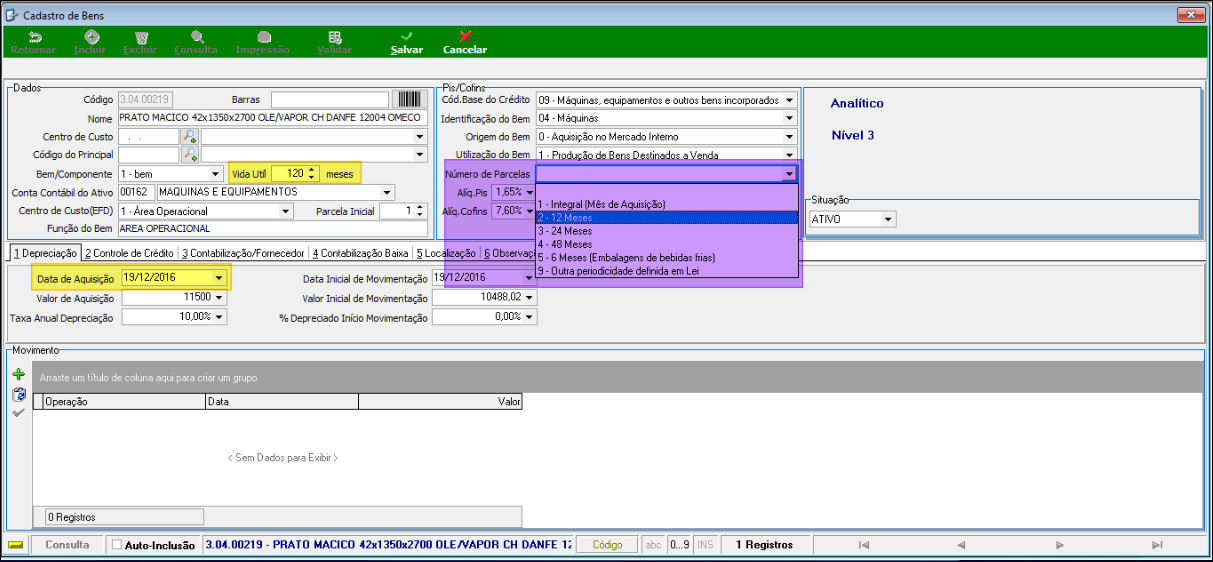Open Conta Contábil do Ativo dropdown
The height and width of the screenshot is (562, 1213).
[x=388, y=192]
